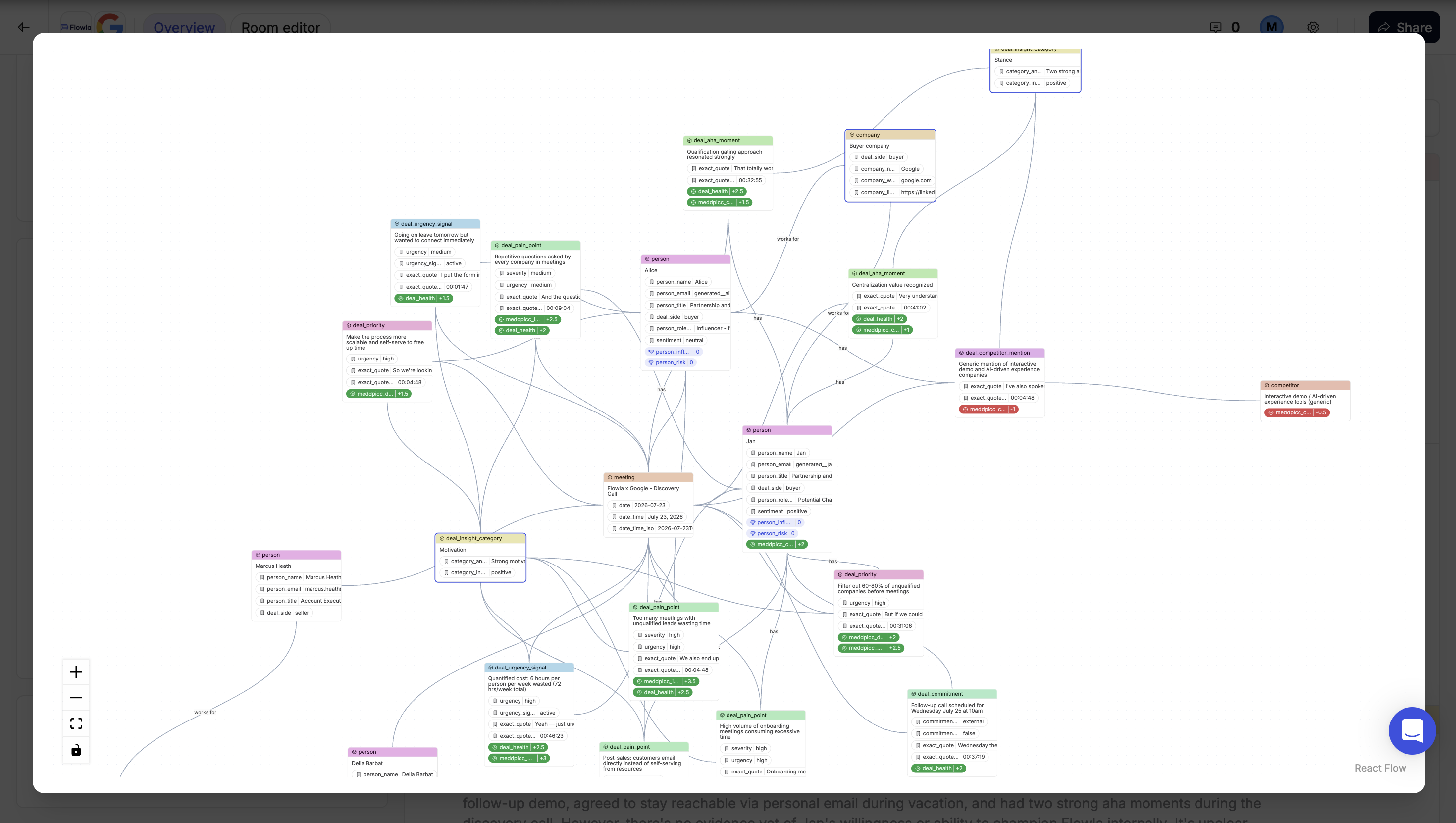This screenshot has width=1456, height=823.
Task: Click the date_time July 23, 2026 property
Action: tap(647, 517)
